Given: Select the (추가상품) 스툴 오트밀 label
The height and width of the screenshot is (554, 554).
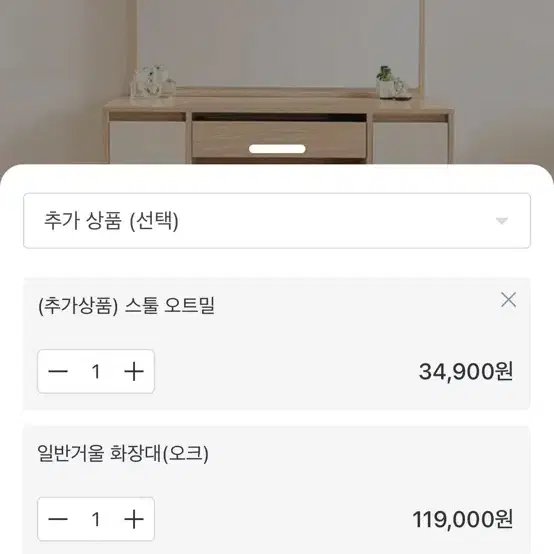Looking at the screenshot, I should [126, 306].
